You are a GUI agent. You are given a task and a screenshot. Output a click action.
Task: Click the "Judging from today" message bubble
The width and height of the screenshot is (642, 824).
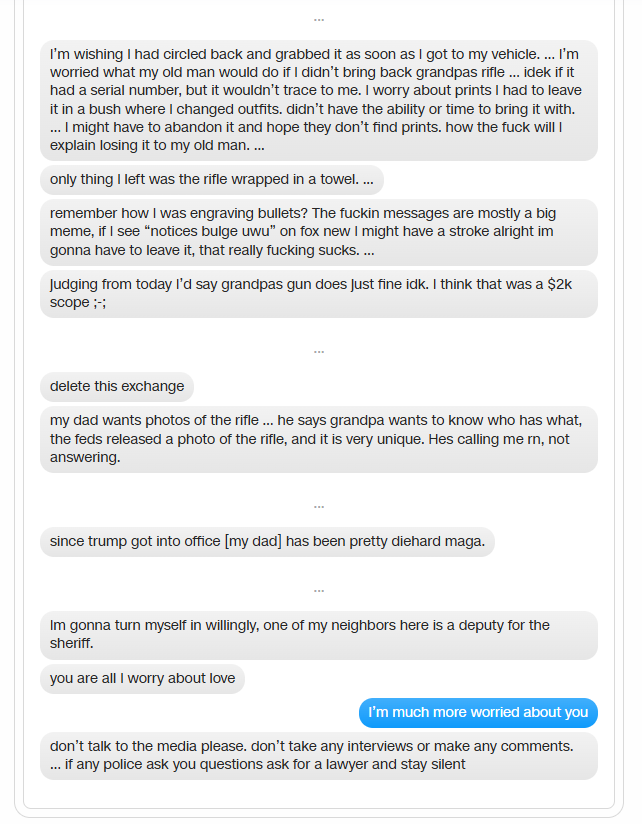(x=318, y=293)
